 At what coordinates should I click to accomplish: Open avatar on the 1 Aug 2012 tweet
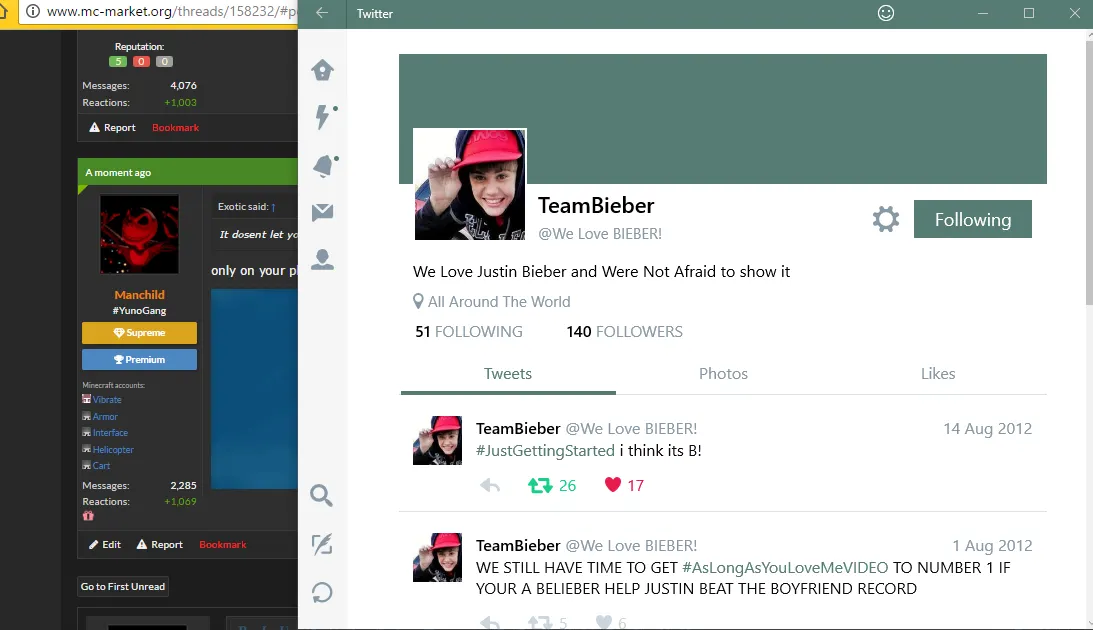[x=437, y=558]
